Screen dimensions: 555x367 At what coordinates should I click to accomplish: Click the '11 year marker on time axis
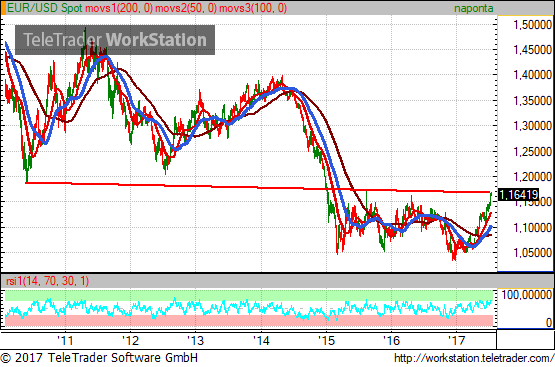(x=65, y=341)
